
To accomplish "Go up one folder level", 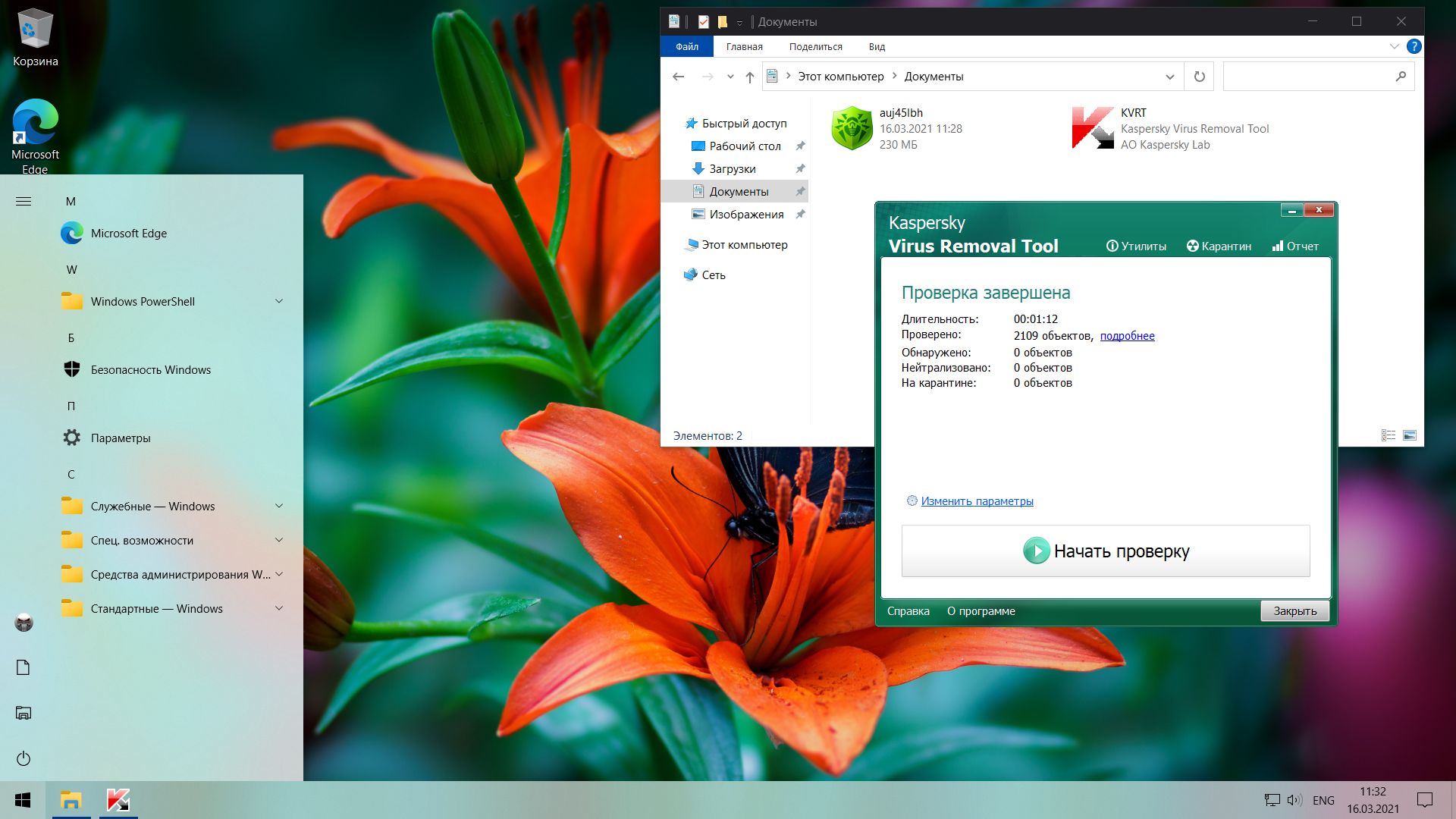I will pyautogui.click(x=749, y=77).
